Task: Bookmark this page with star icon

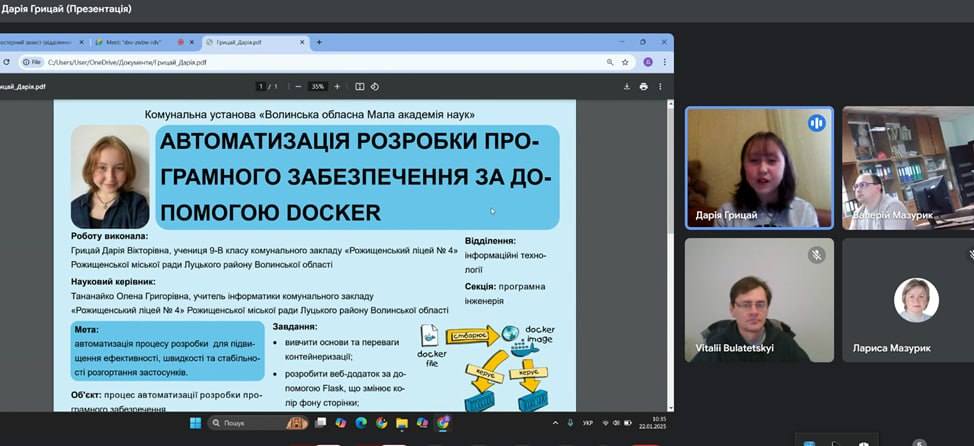Action: [627, 62]
